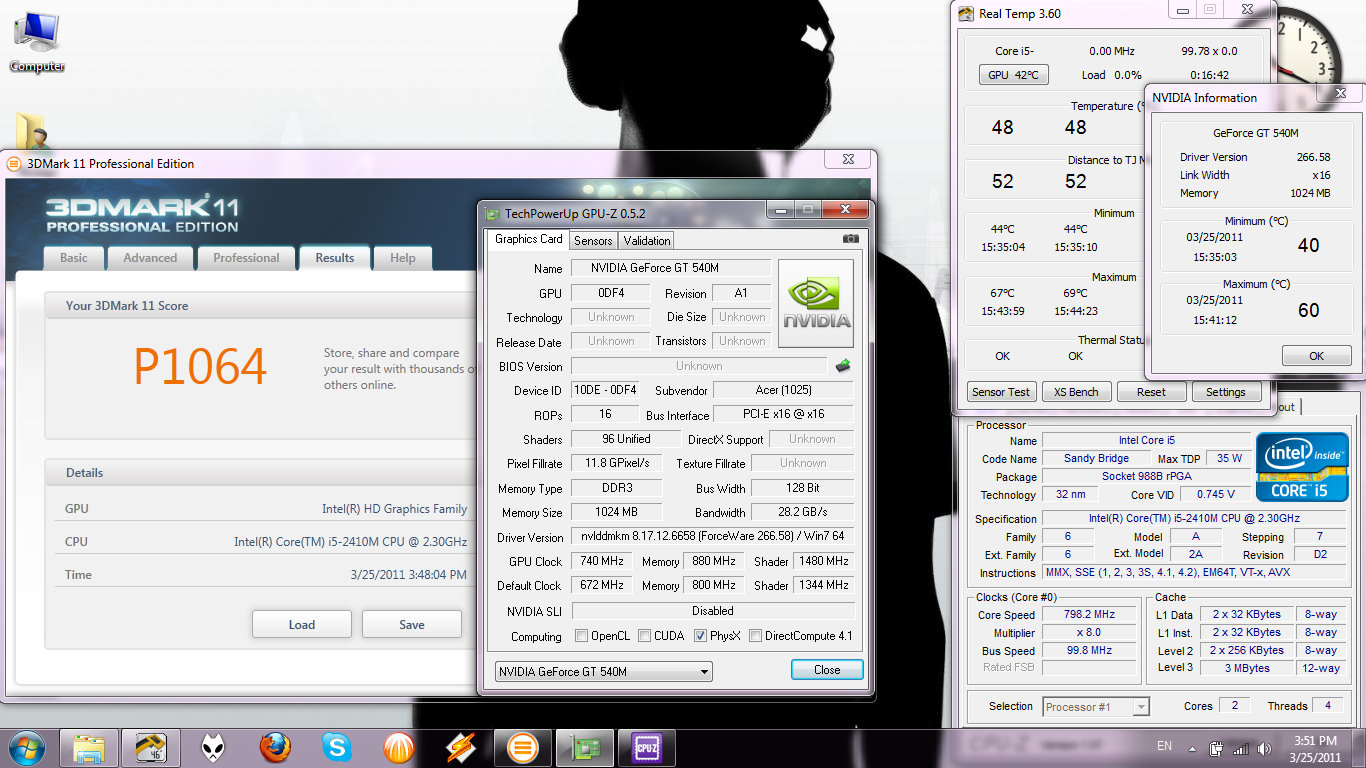Click the CPU-Z Specification field
Screen dimensions: 1366x768
point(1194,518)
